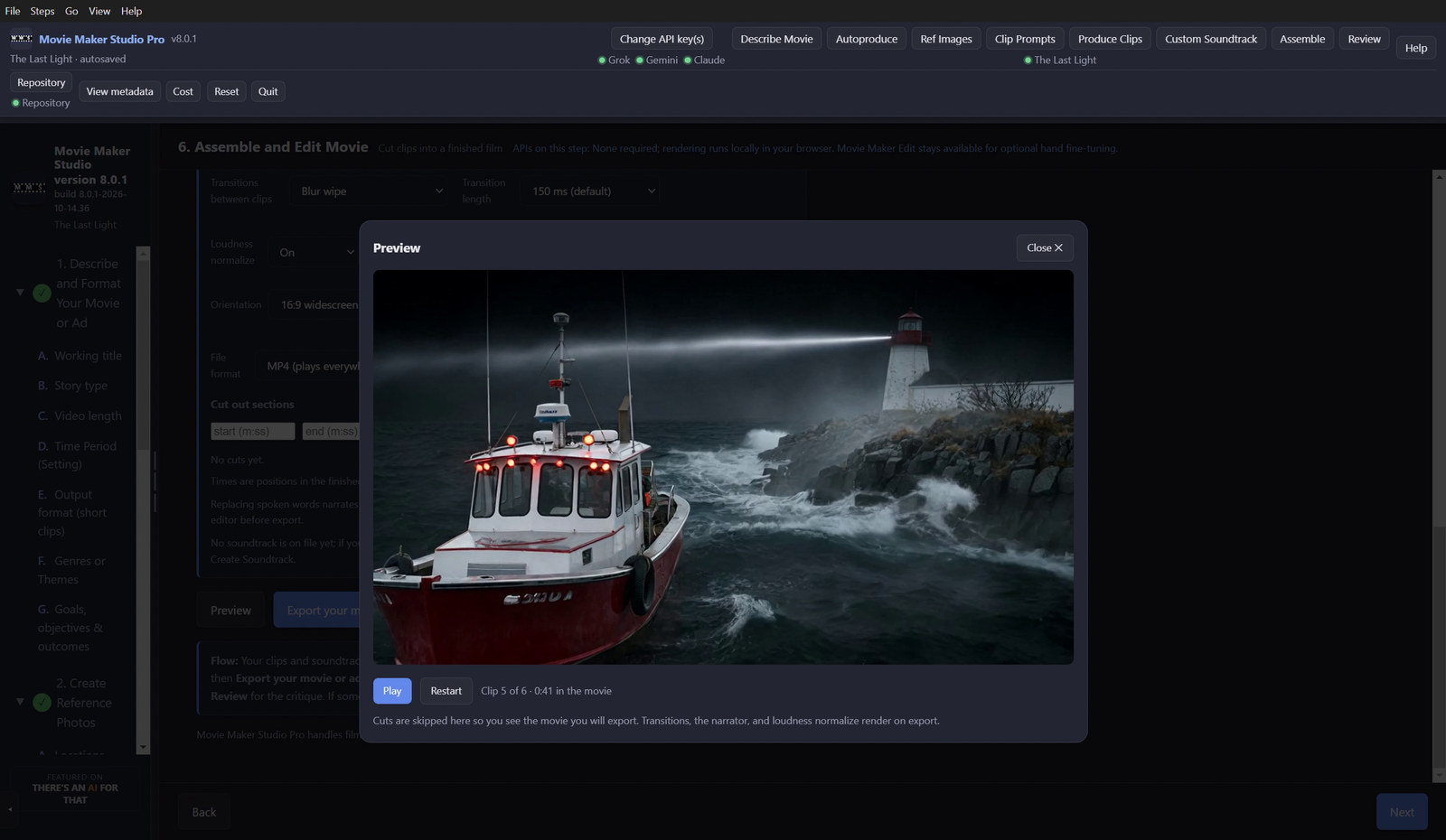Viewport: 1446px width, 840px height.
Task: Collapse the Create Reference Photos section
Action: (20, 702)
